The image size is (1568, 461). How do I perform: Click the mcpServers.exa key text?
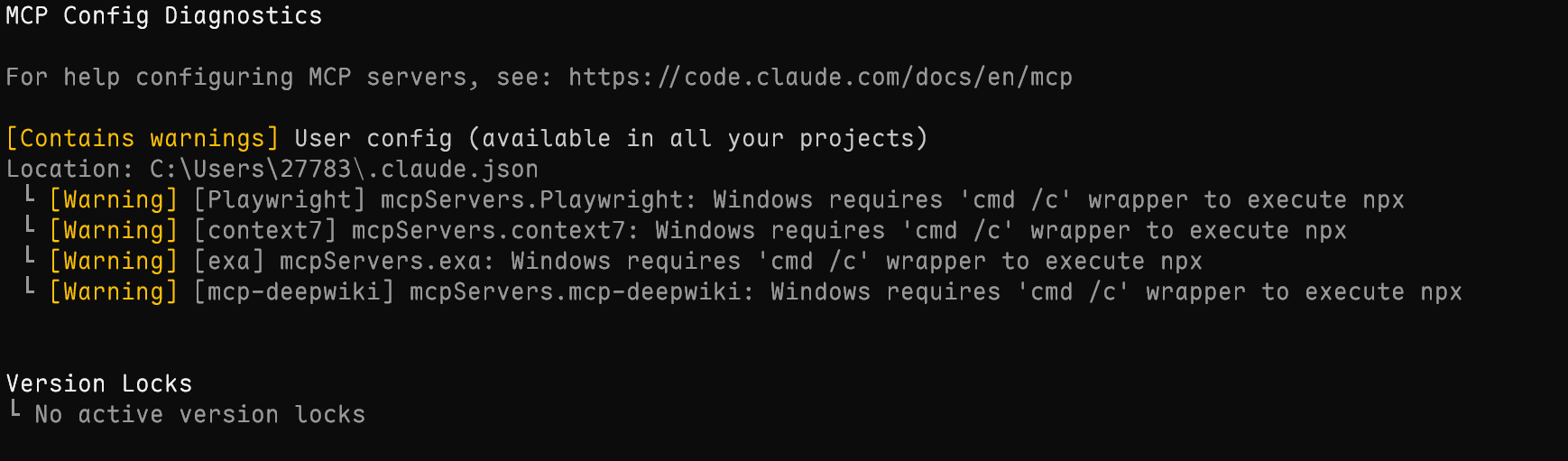387,262
